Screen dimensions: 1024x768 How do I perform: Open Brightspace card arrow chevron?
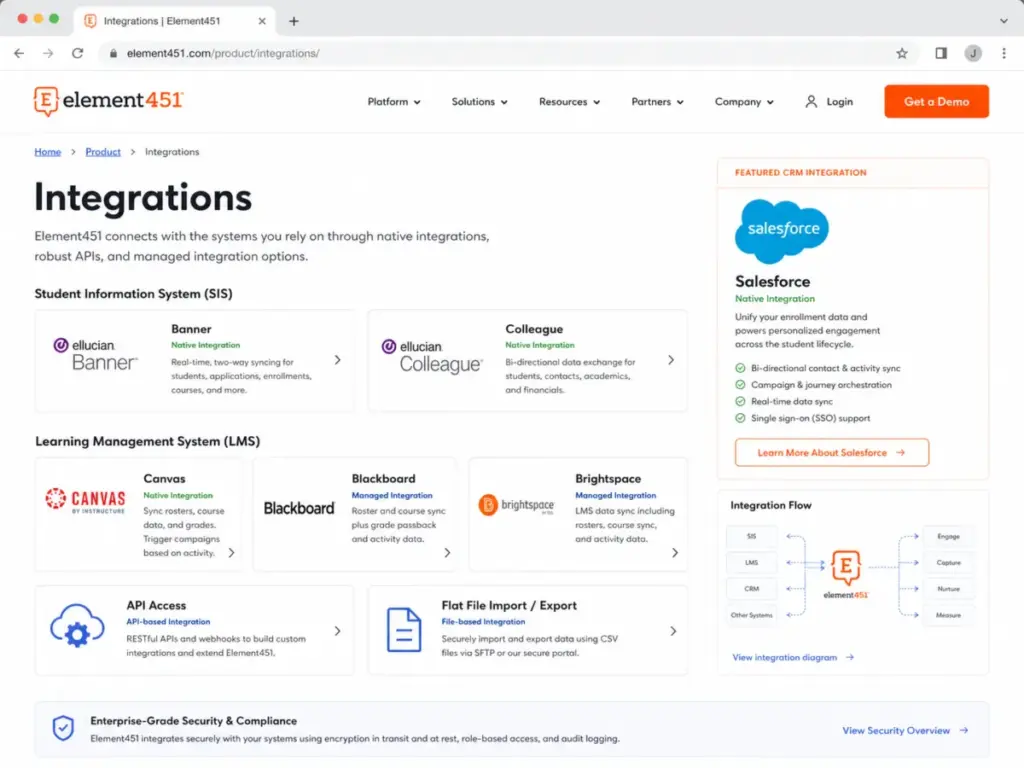point(675,552)
